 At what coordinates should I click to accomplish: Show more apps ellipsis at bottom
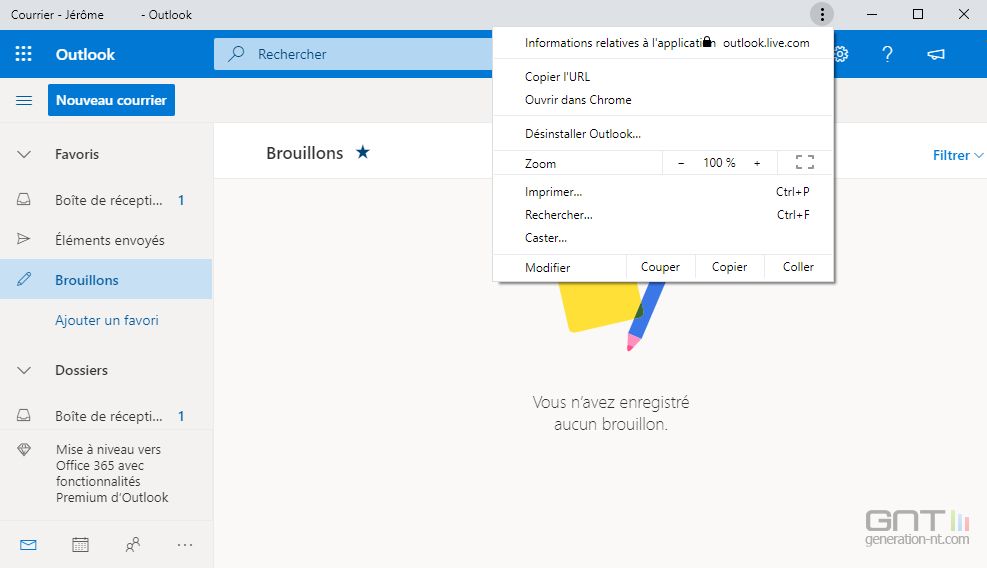click(x=185, y=545)
